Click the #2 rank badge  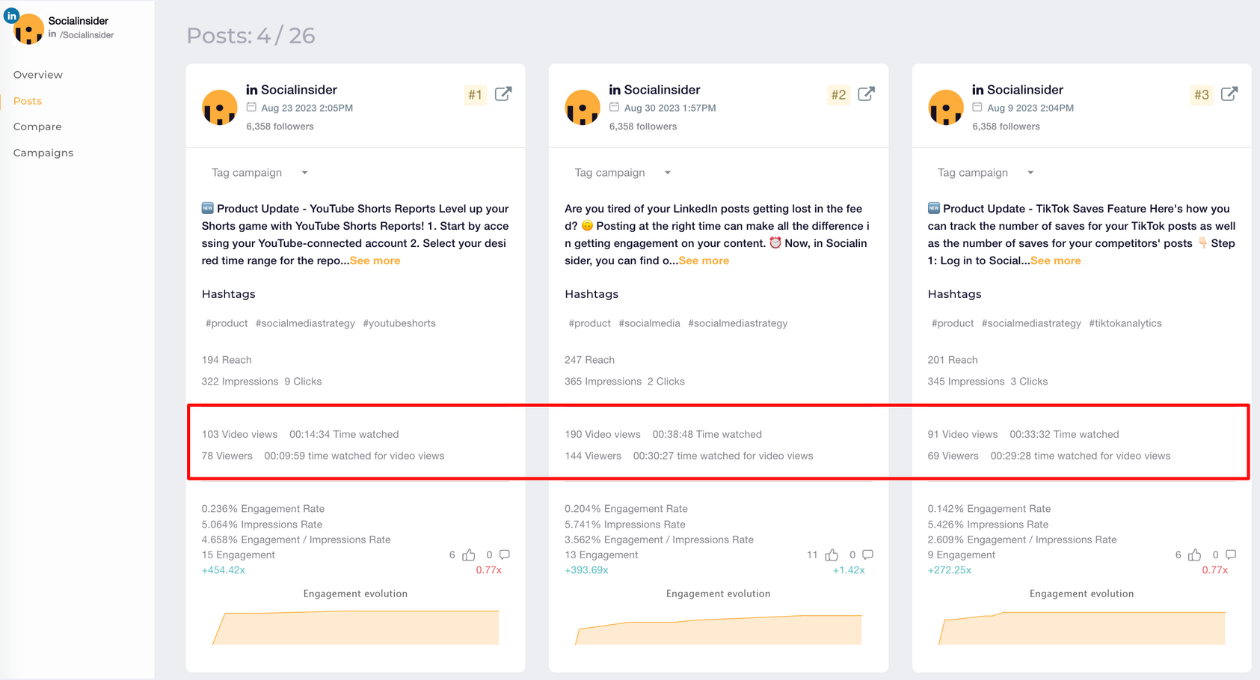click(x=838, y=95)
